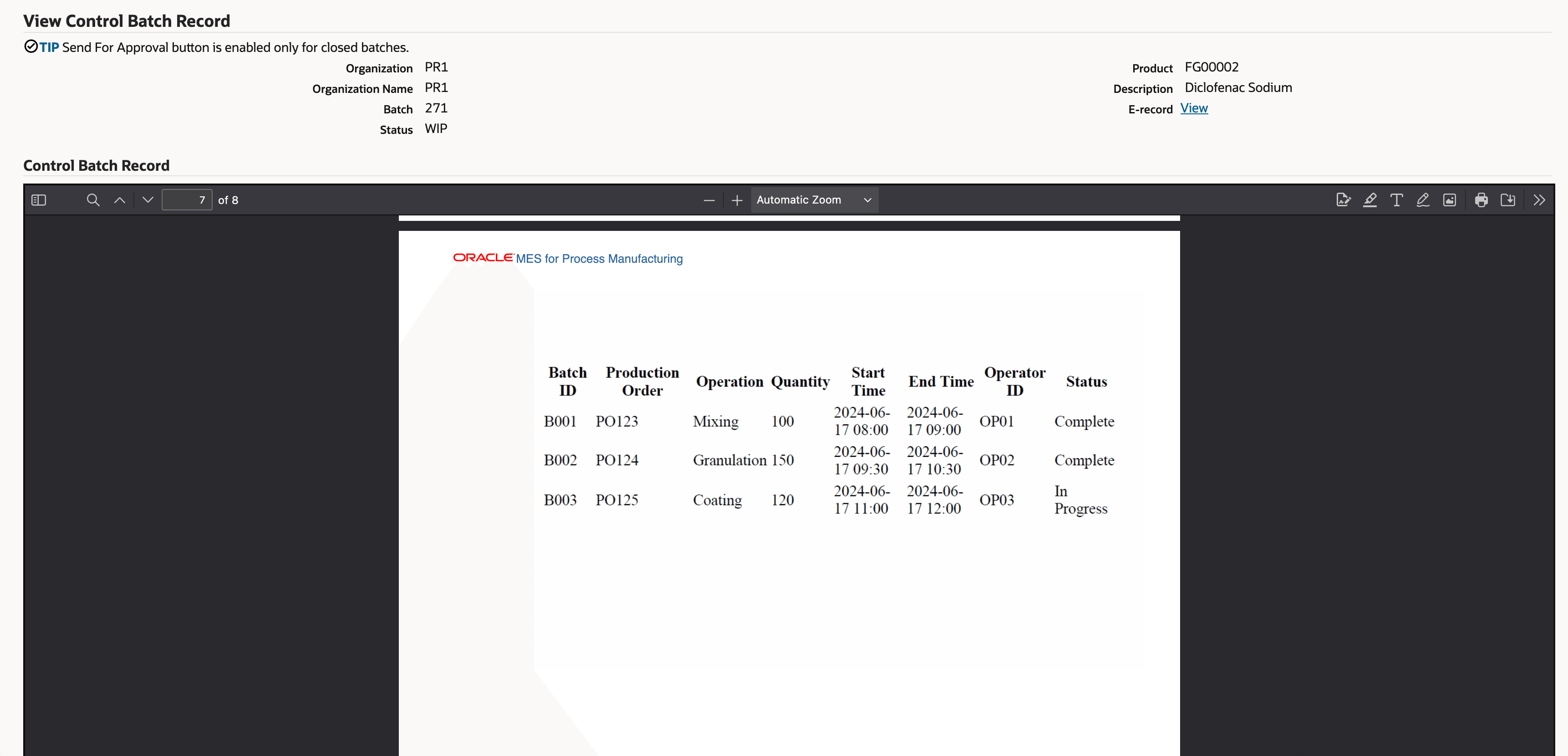This screenshot has height=756, width=1568.
Task: Select the freehand draw tool
Action: [x=1422, y=199]
